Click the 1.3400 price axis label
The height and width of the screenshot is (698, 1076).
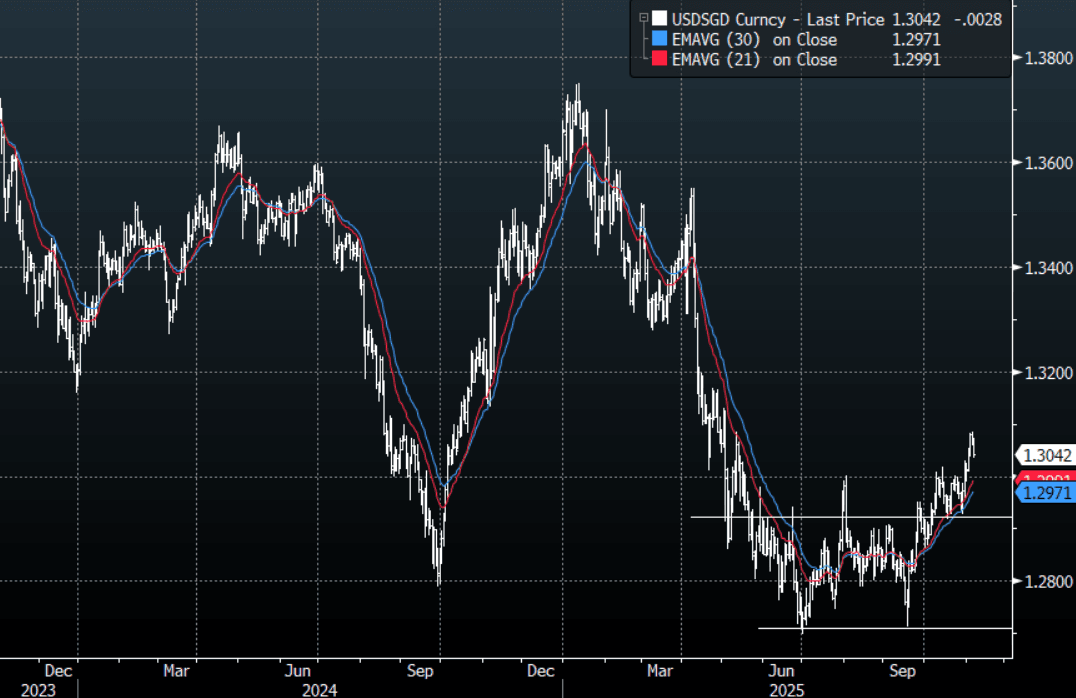pos(1048,268)
